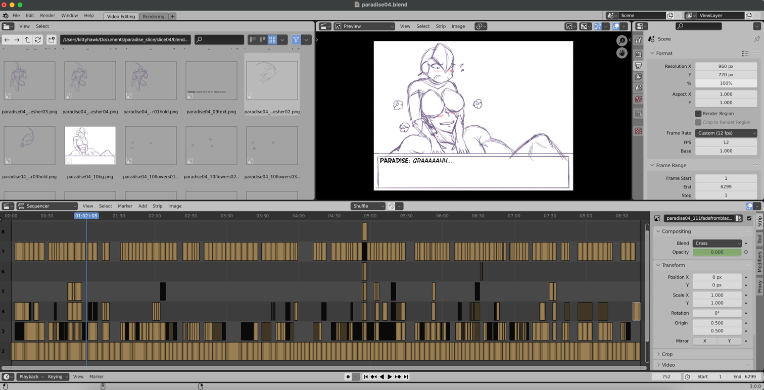Open the Render menu
The image size is (764, 390).
(47, 16)
